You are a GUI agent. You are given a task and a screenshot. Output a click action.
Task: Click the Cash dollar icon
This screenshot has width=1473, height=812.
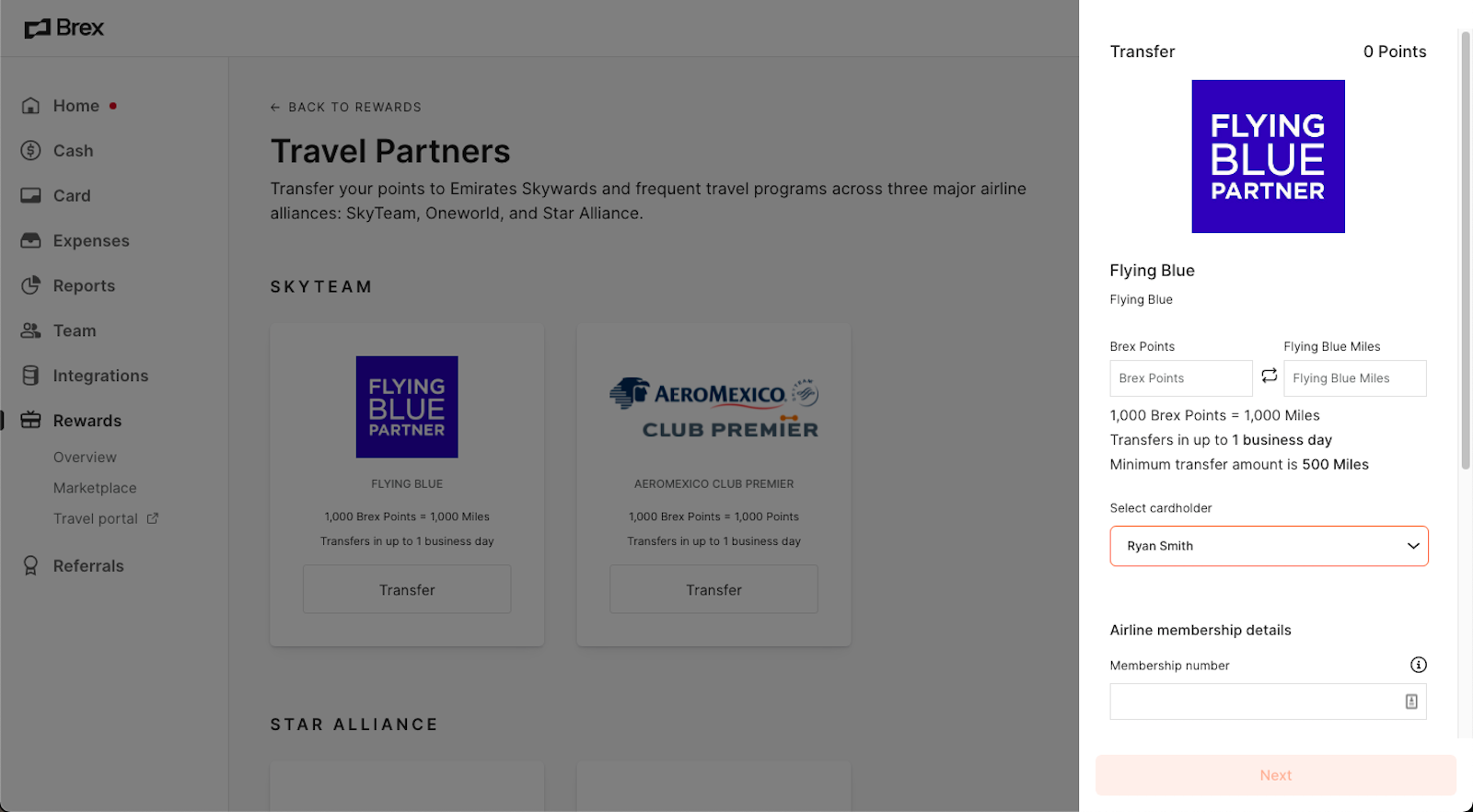tap(30, 150)
